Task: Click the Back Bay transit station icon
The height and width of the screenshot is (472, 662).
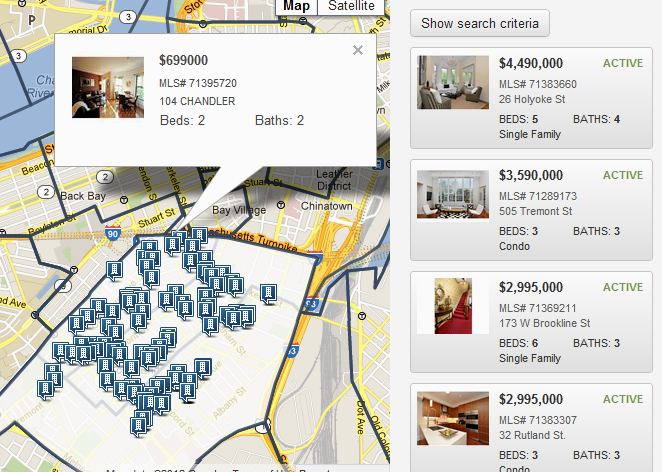Action: (x=124, y=199)
